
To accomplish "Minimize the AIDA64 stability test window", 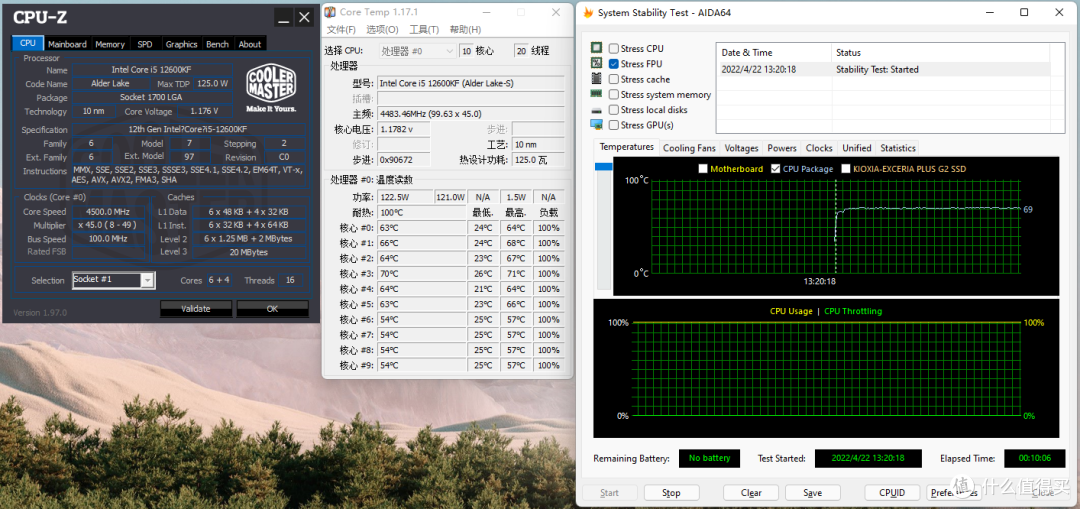I will (x=991, y=12).
